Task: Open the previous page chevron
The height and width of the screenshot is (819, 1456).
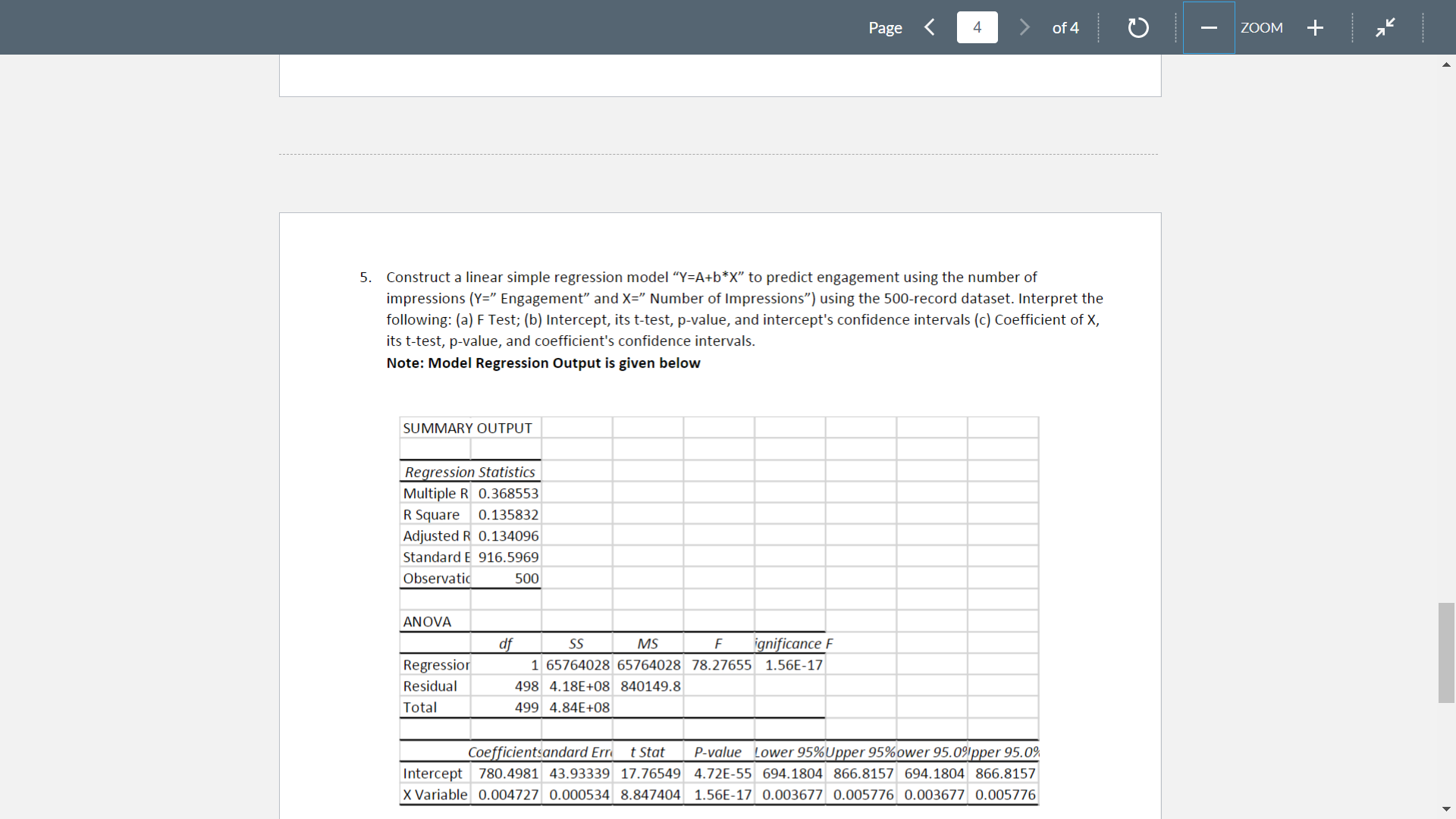Action: tap(930, 27)
